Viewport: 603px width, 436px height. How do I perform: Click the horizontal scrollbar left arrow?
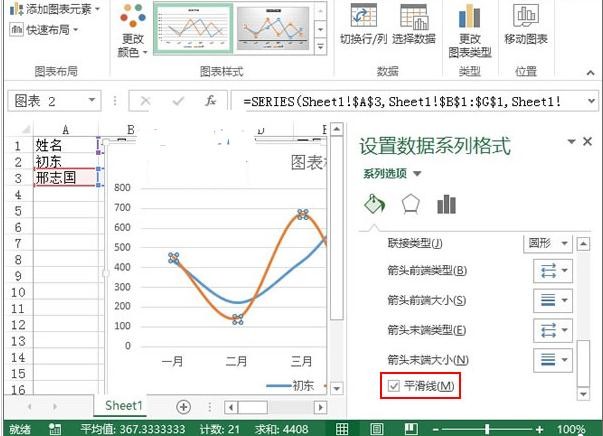tap(231, 407)
